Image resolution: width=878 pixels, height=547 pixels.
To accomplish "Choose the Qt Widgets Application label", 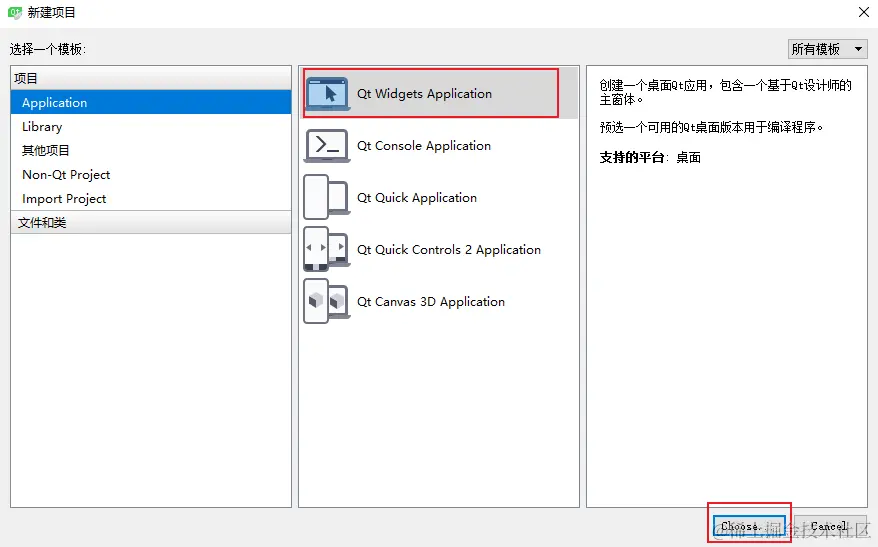I will (424, 93).
